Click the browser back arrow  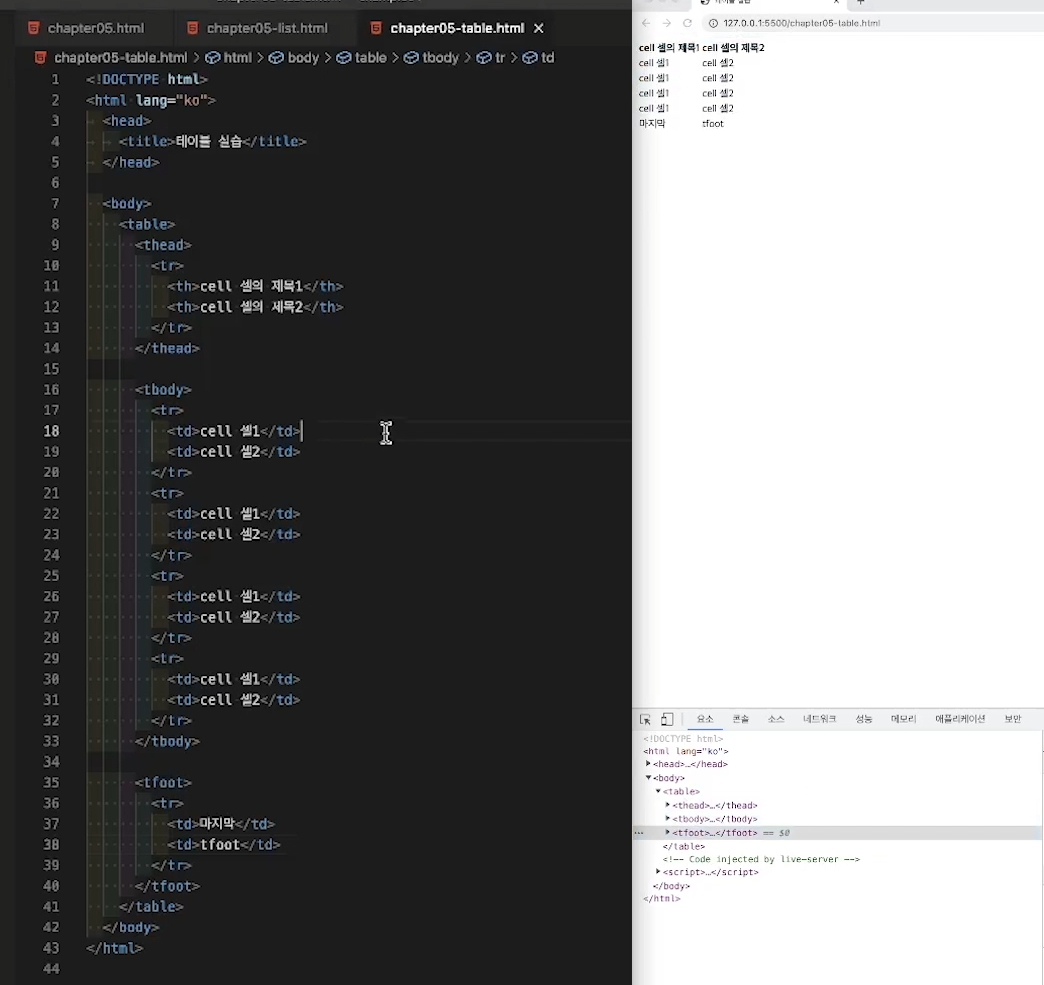(646, 23)
